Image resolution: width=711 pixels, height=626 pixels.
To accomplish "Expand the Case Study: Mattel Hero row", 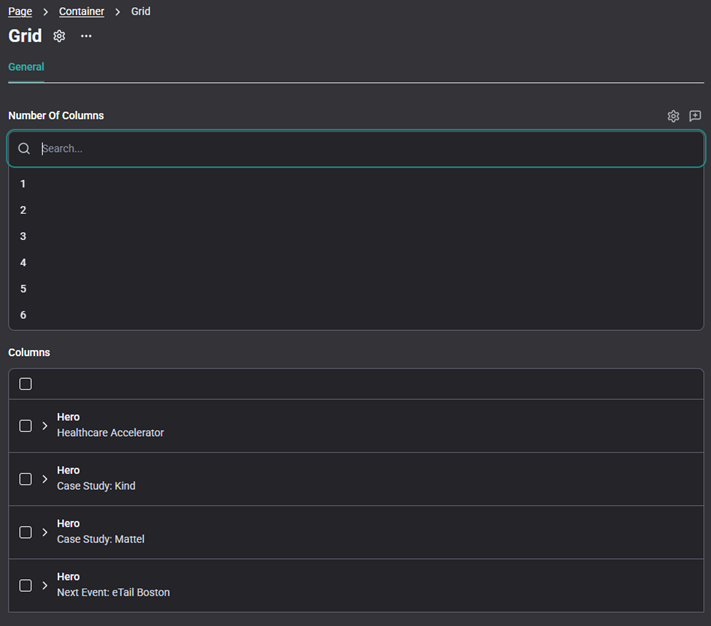I will 44,532.
